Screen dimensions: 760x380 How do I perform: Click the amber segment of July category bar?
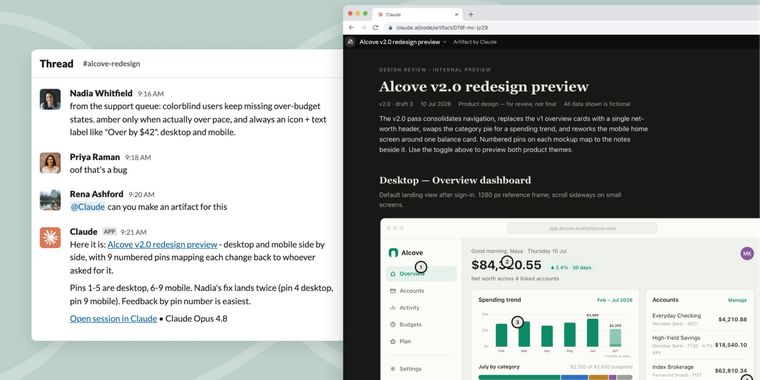tap(598, 377)
